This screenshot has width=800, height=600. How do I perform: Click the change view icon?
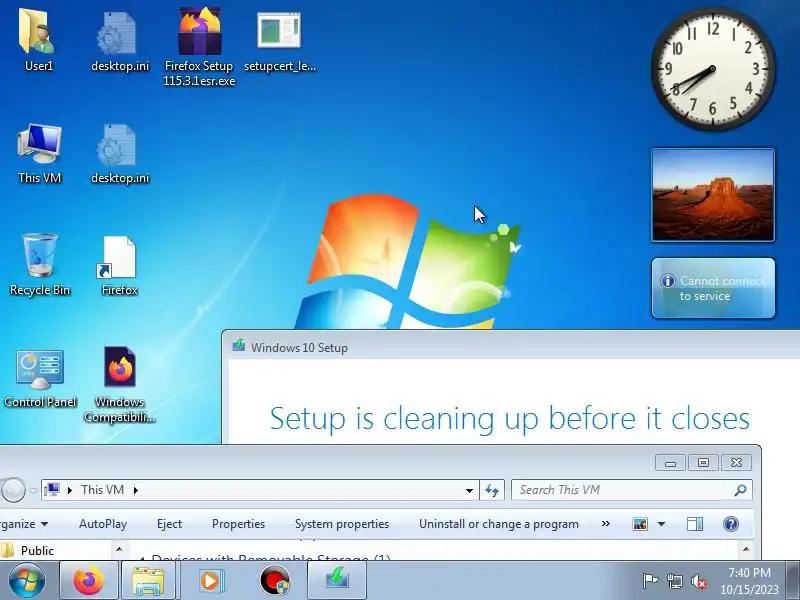(x=640, y=524)
